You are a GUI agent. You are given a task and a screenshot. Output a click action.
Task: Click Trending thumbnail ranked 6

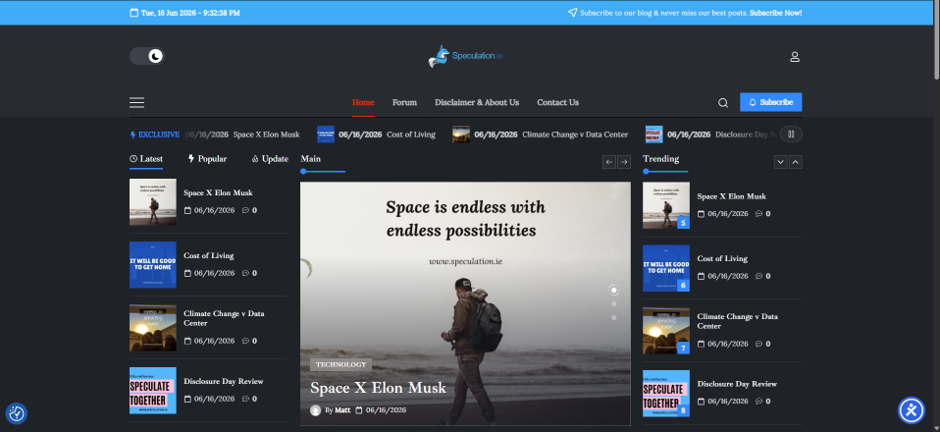point(666,268)
